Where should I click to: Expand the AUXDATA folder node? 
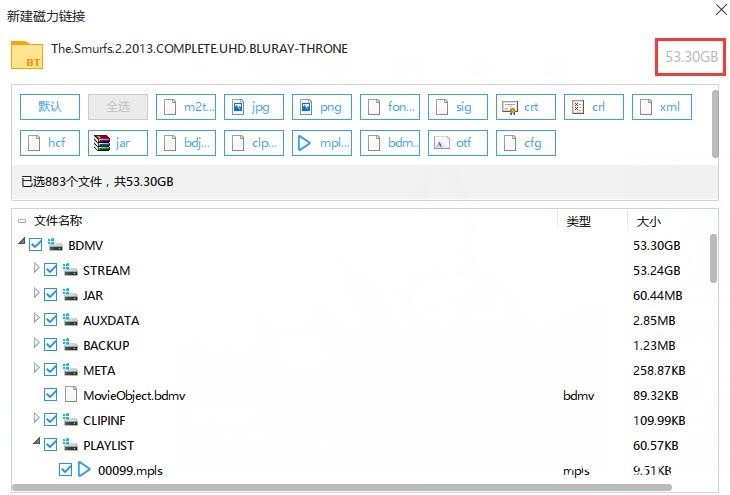tap(36, 318)
